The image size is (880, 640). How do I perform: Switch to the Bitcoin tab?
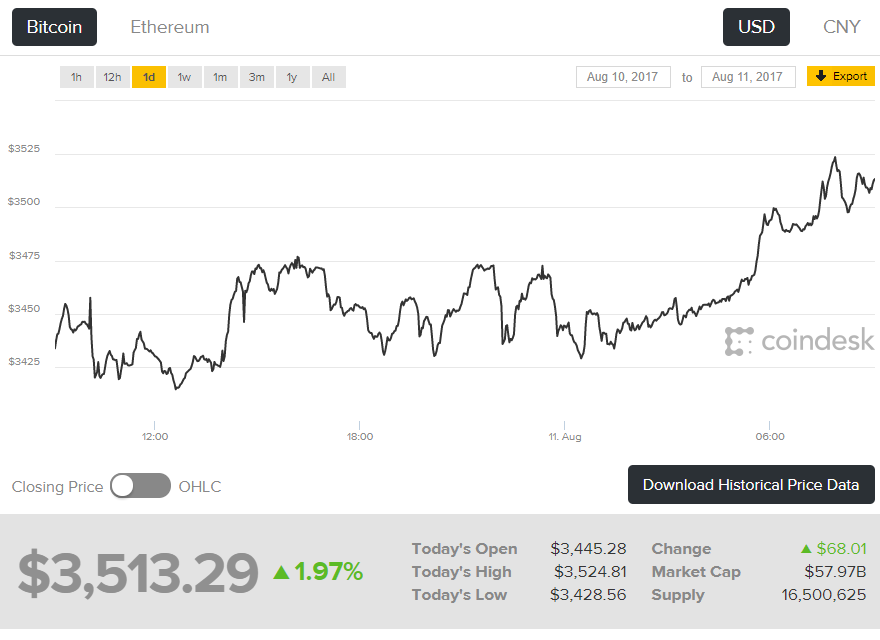pyautogui.click(x=54, y=27)
